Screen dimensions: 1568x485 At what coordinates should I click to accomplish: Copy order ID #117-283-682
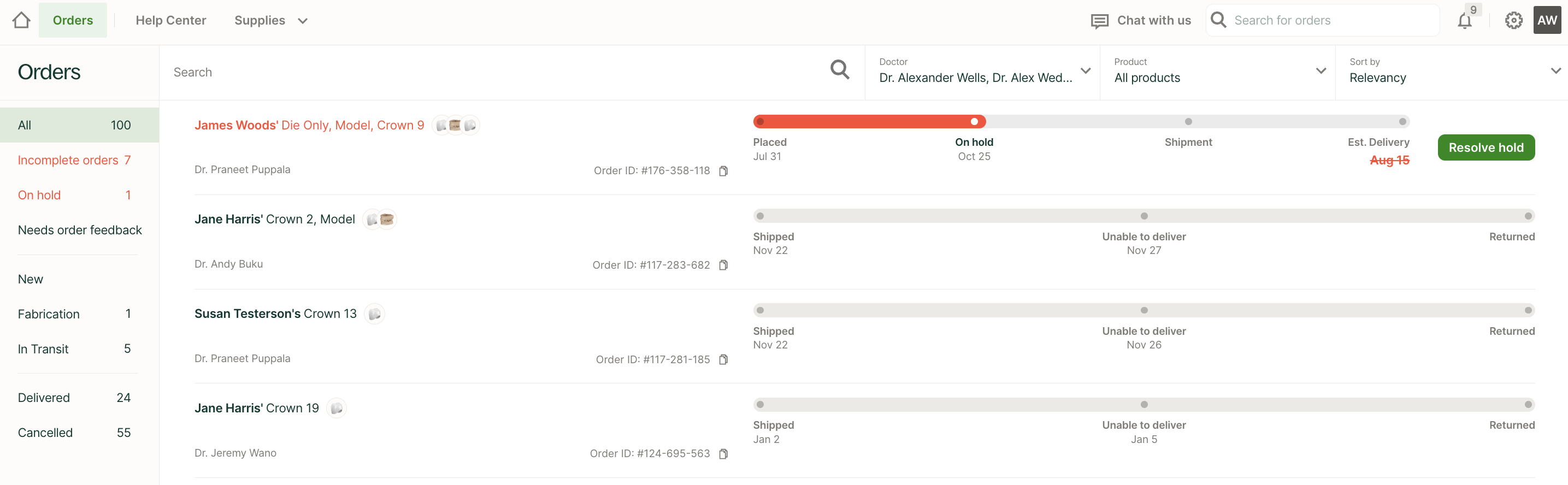pos(723,265)
